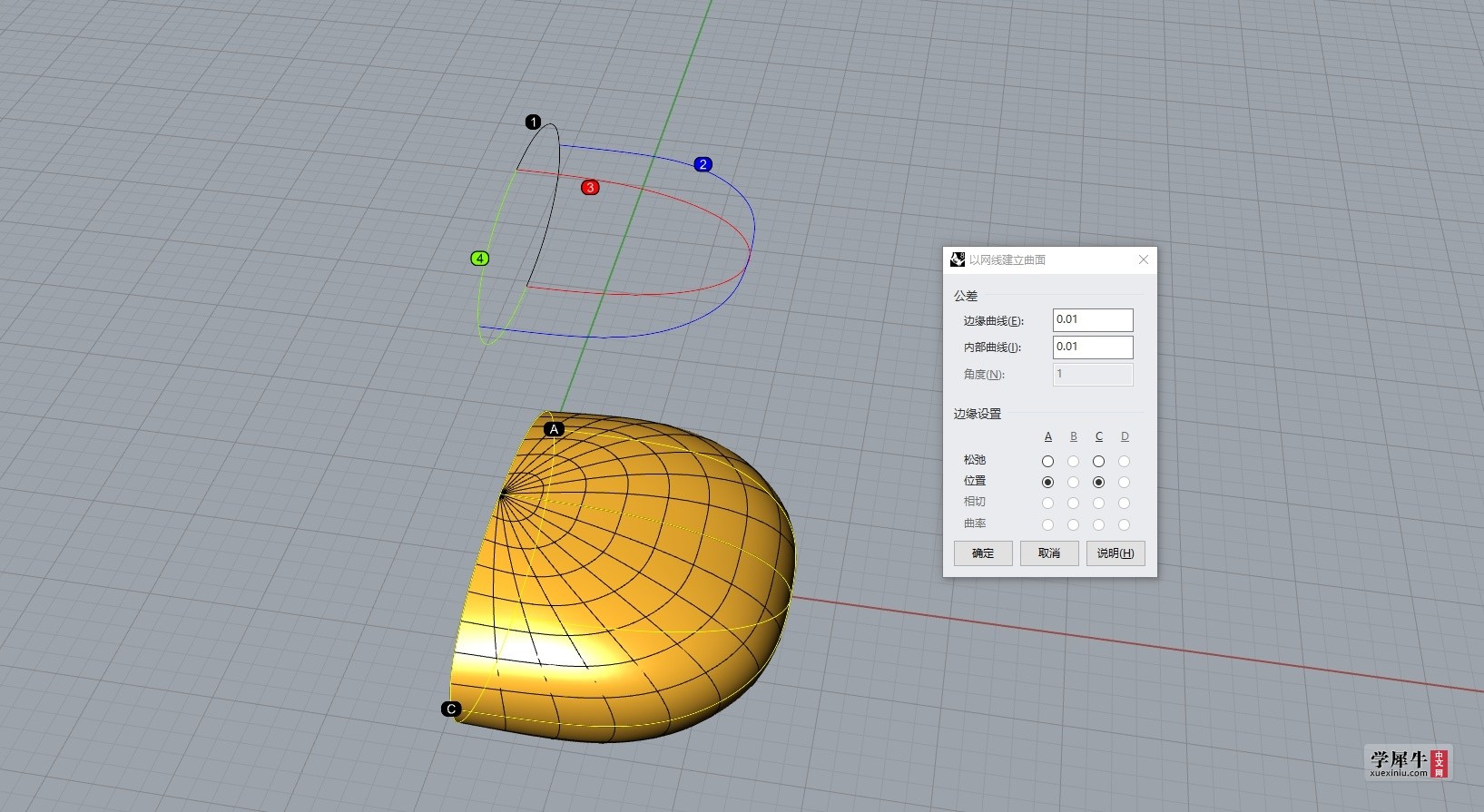
Task: Click the 边缘曲线(E) label
Action: [x=993, y=320]
